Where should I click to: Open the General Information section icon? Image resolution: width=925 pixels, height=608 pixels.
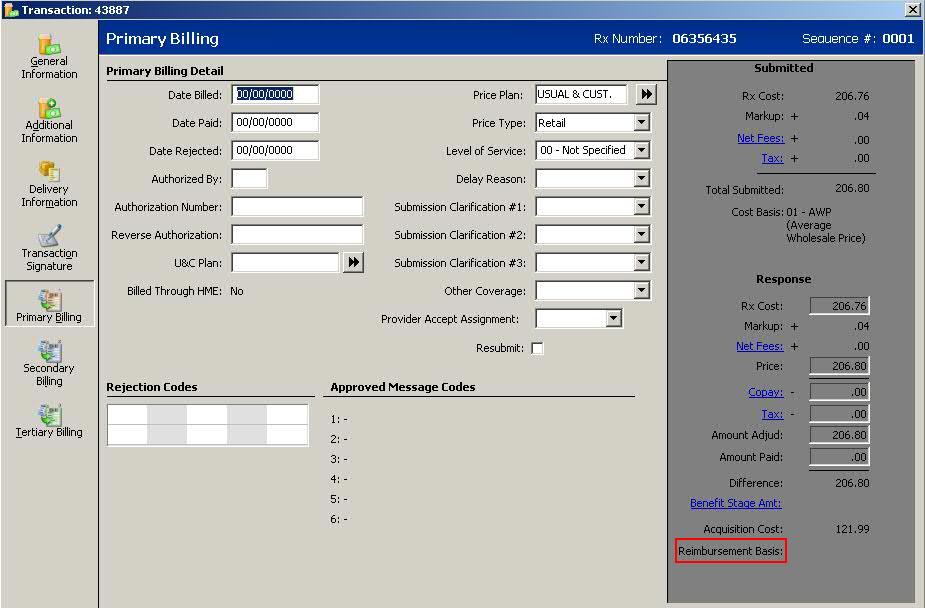[49, 44]
